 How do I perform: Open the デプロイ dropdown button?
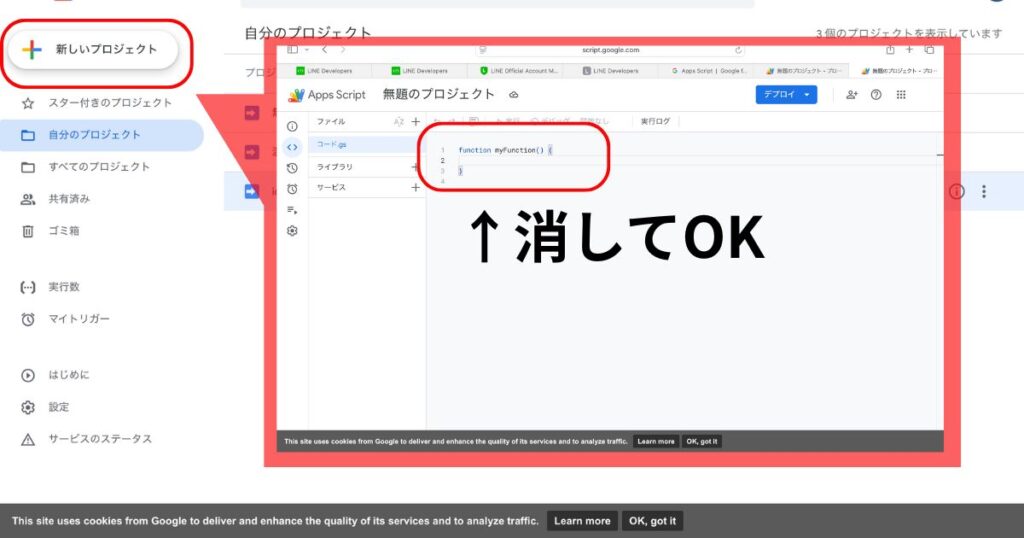click(x=786, y=95)
